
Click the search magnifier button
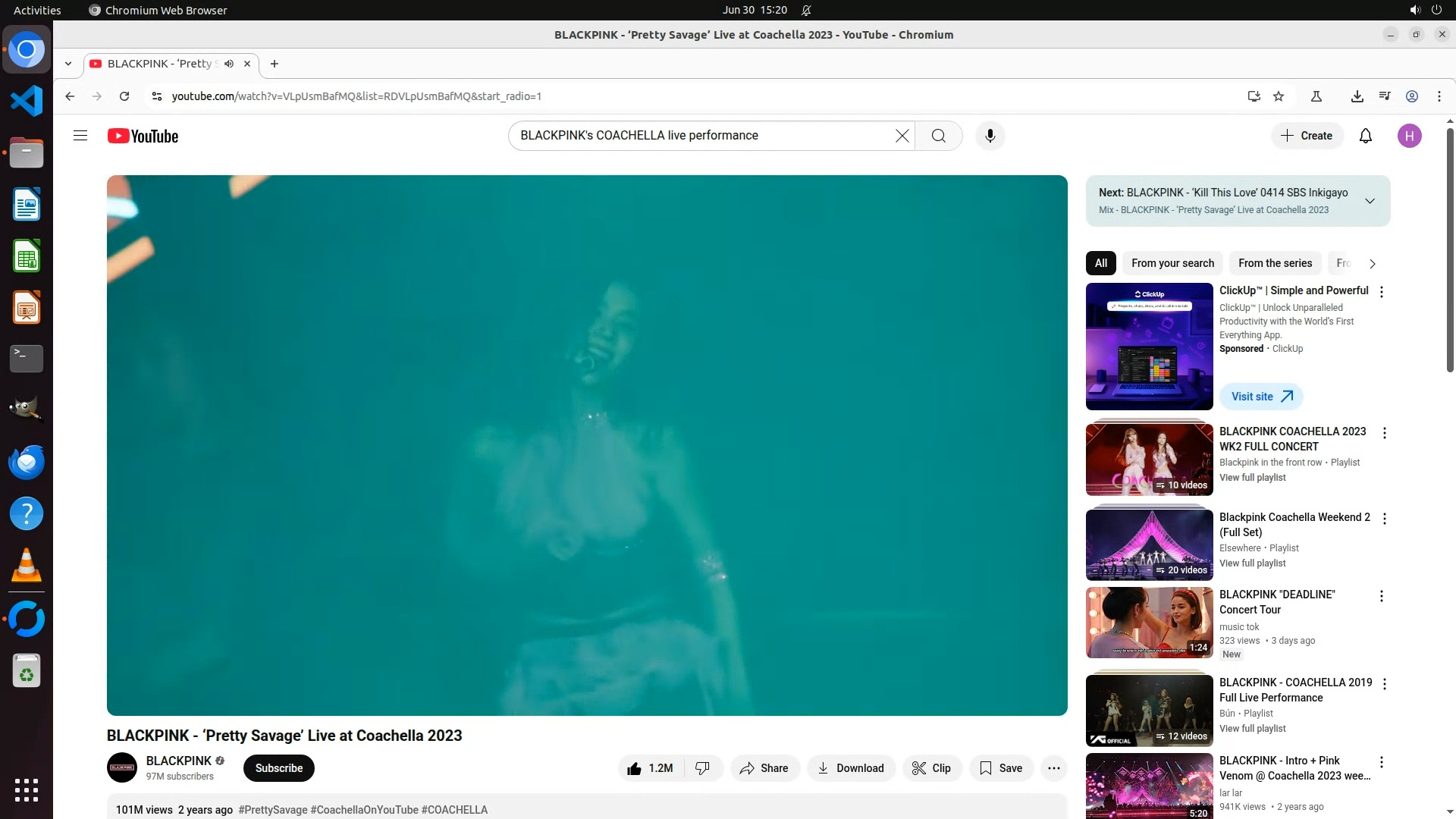(938, 136)
